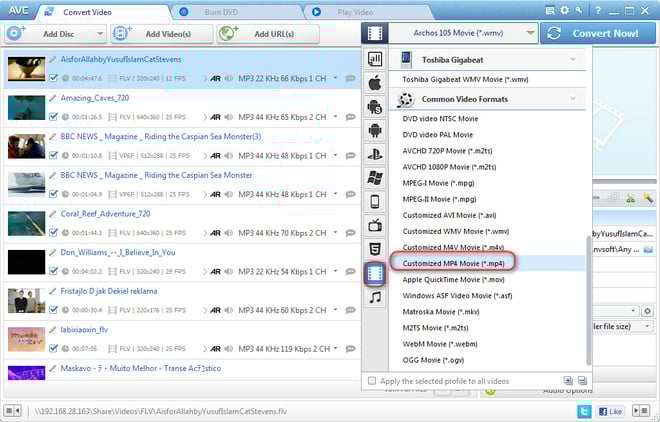Toggle the left panel icon in status bar
The width and height of the screenshot is (660, 422).
(13, 410)
